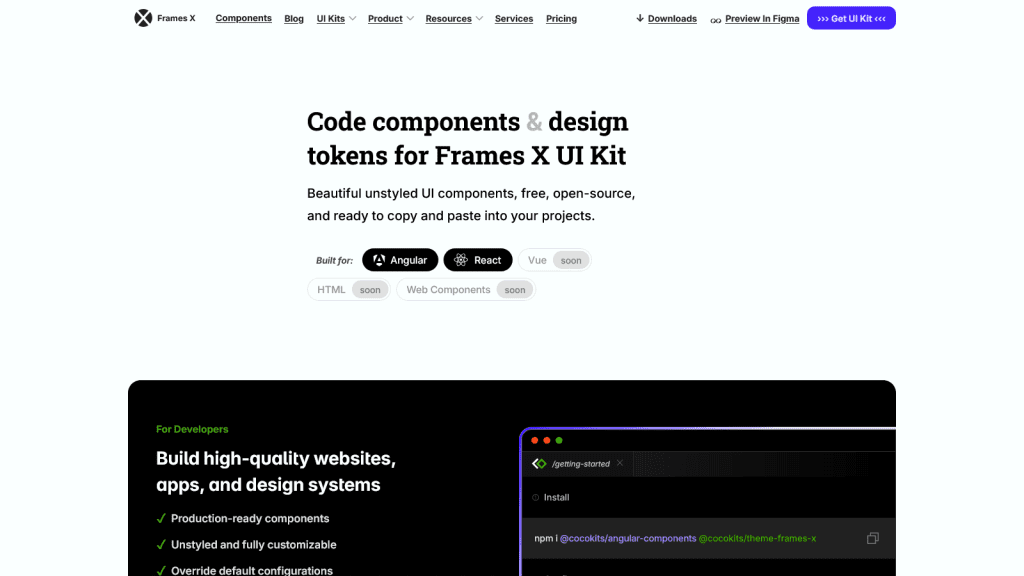Click the checkmark beside Production-ready components
The height and width of the screenshot is (576, 1024).
(161, 518)
